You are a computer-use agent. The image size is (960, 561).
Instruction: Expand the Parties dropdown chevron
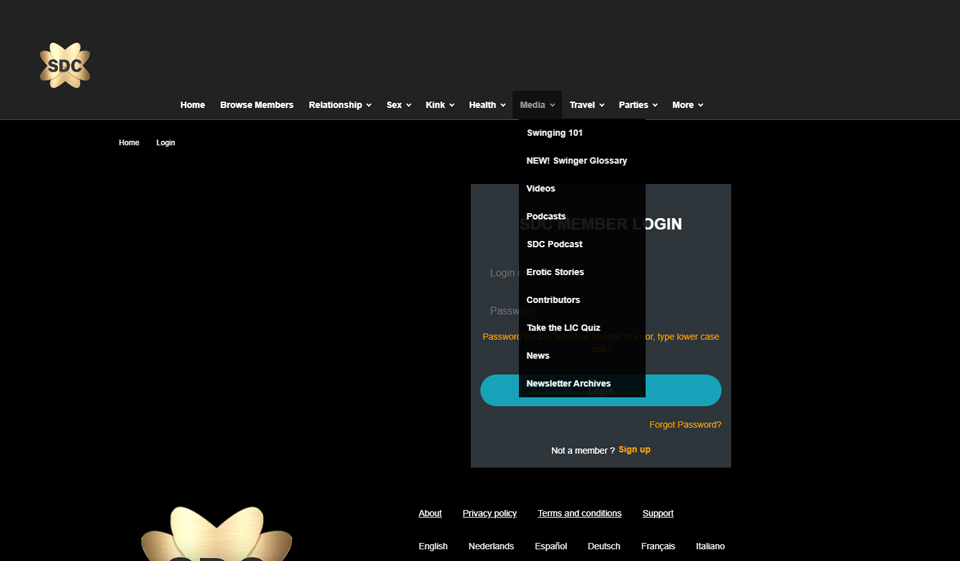pyautogui.click(x=655, y=105)
